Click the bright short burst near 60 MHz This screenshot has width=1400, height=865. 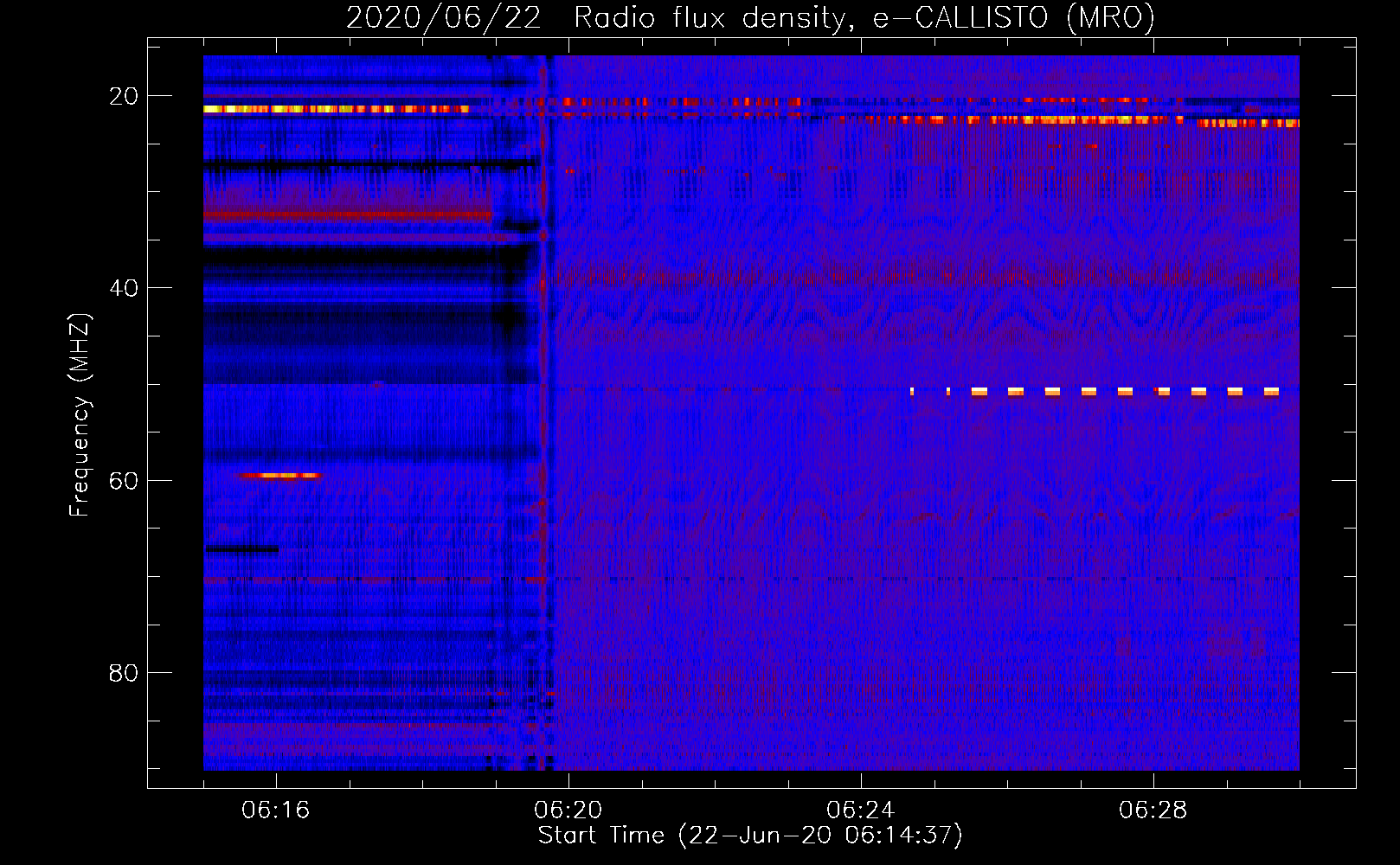click(x=279, y=475)
